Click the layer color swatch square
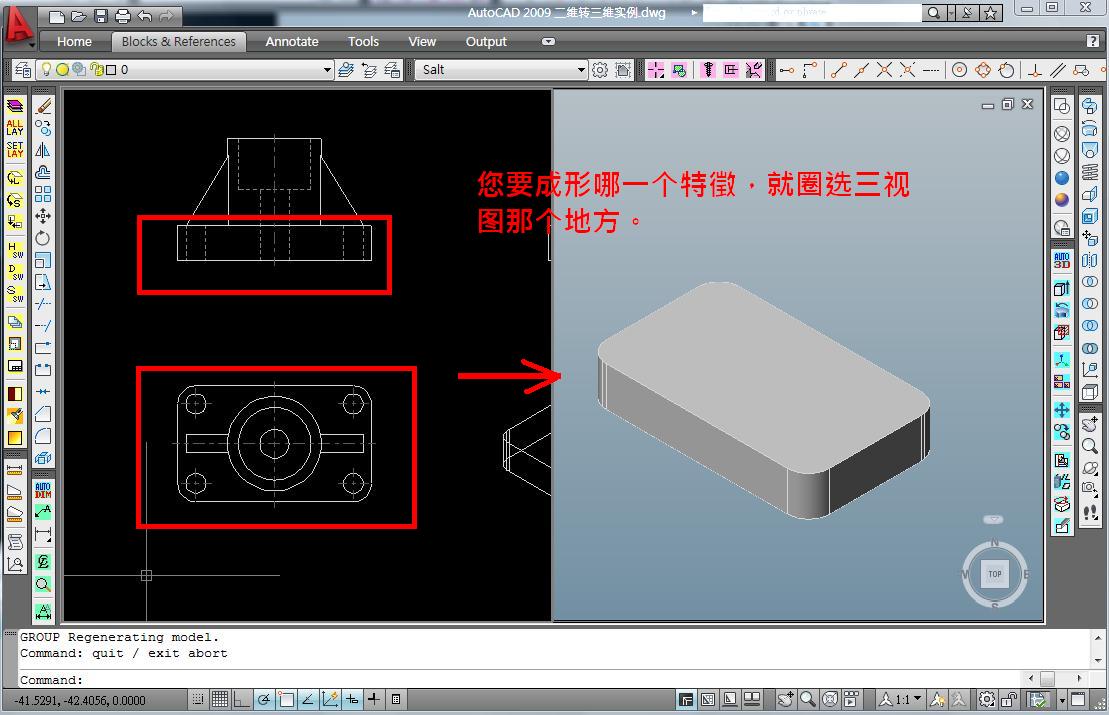 (x=111, y=69)
